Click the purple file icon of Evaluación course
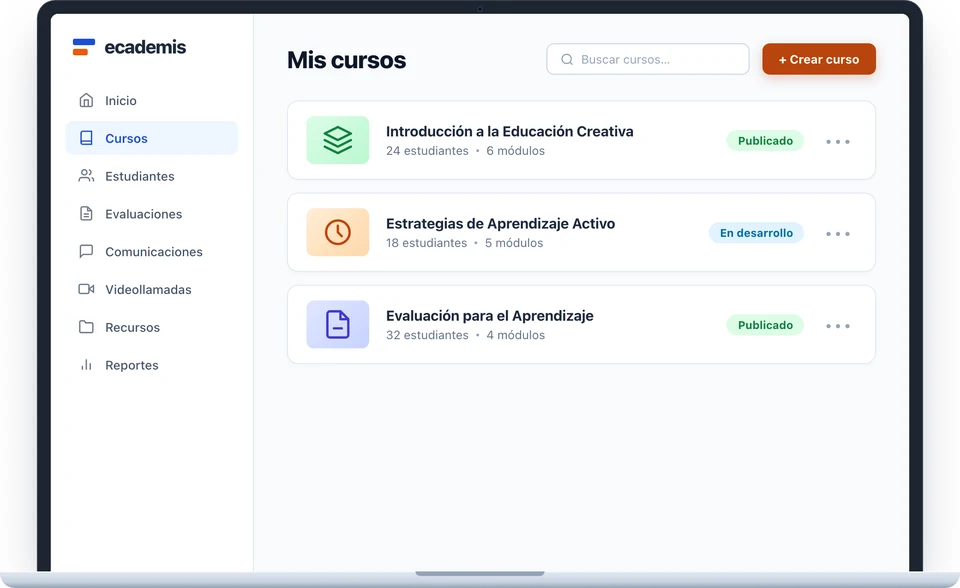 click(x=338, y=325)
